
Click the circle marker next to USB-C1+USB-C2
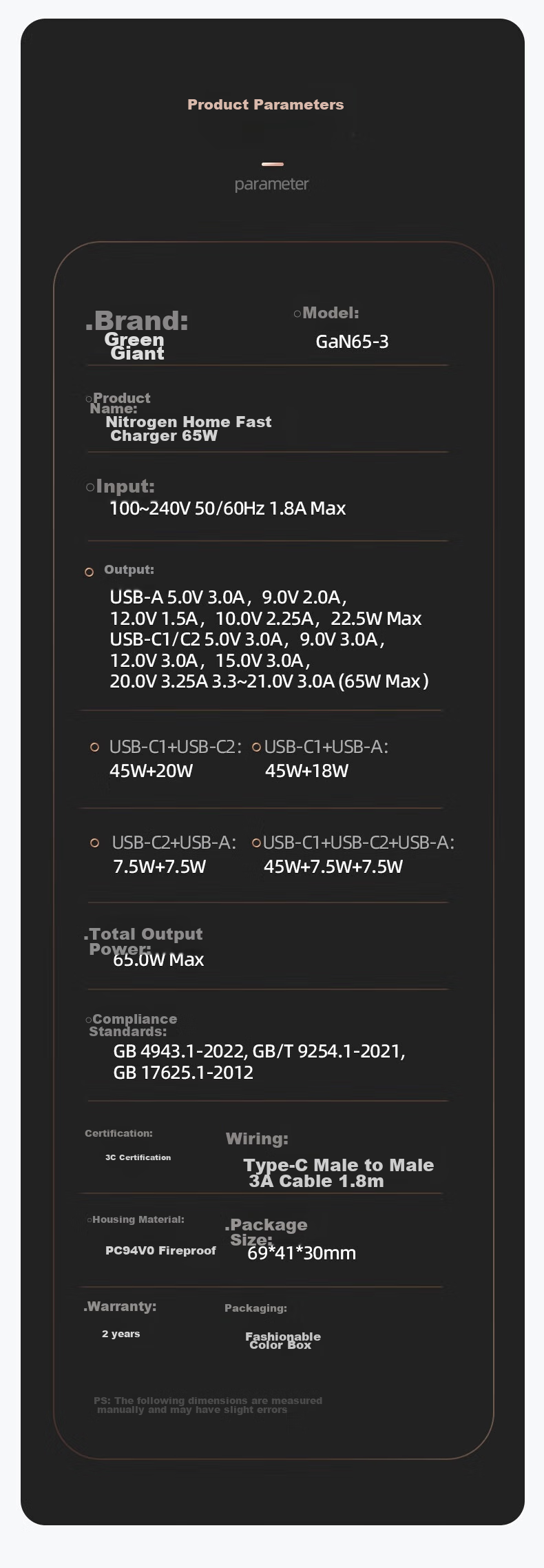pos(95,747)
